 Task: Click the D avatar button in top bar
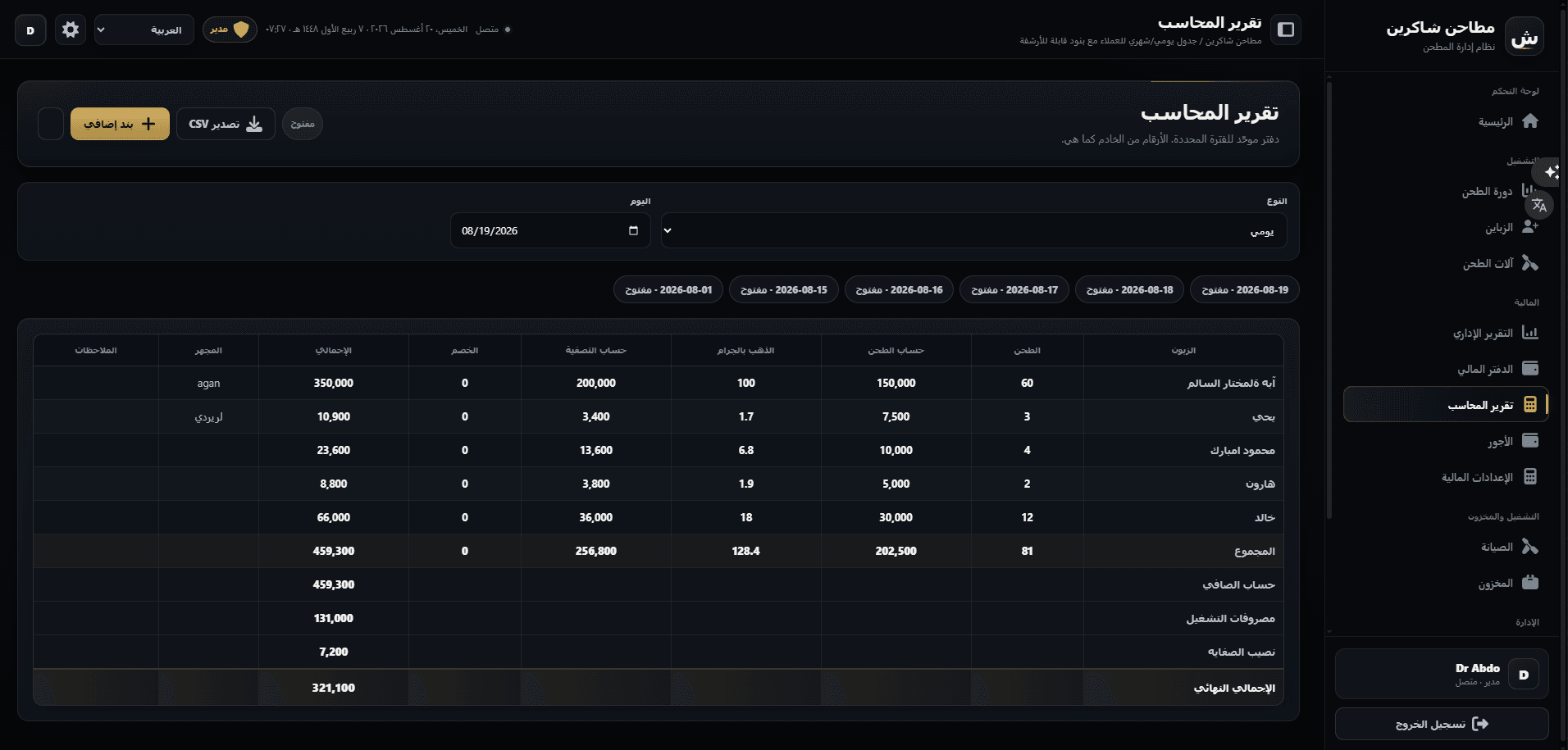click(30, 30)
